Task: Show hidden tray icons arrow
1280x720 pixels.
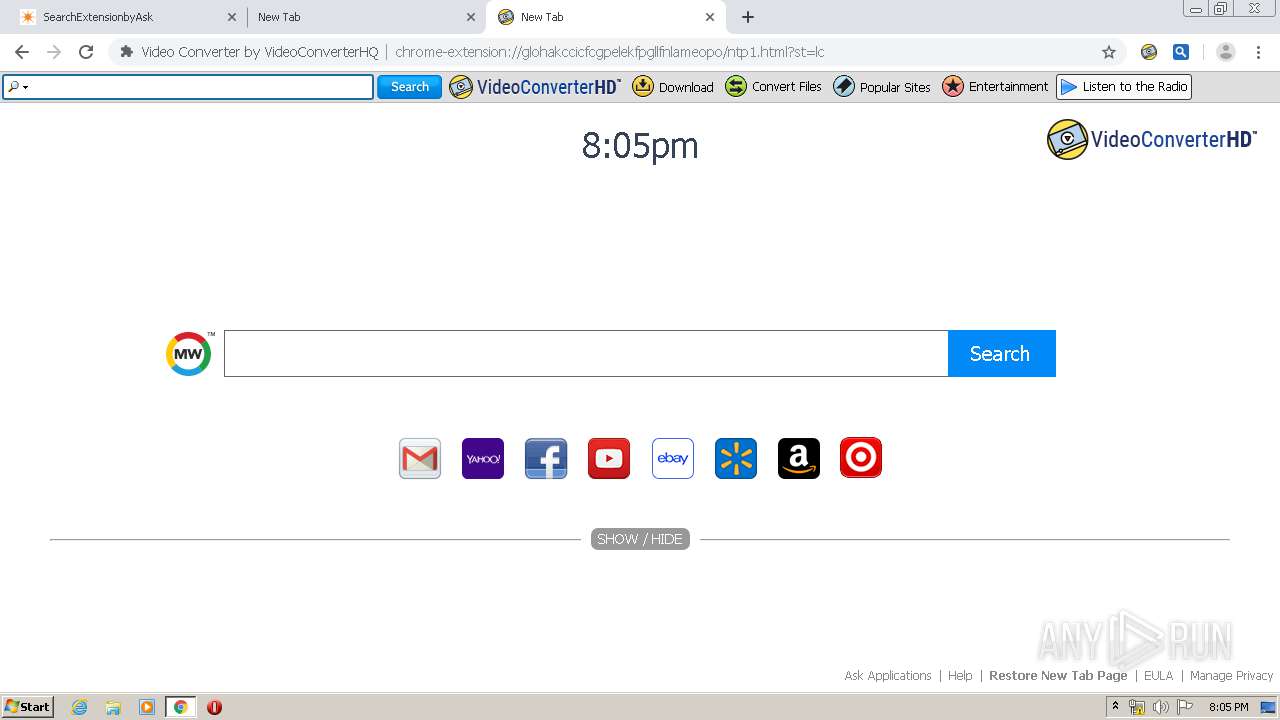Action: pos(1115,707)
